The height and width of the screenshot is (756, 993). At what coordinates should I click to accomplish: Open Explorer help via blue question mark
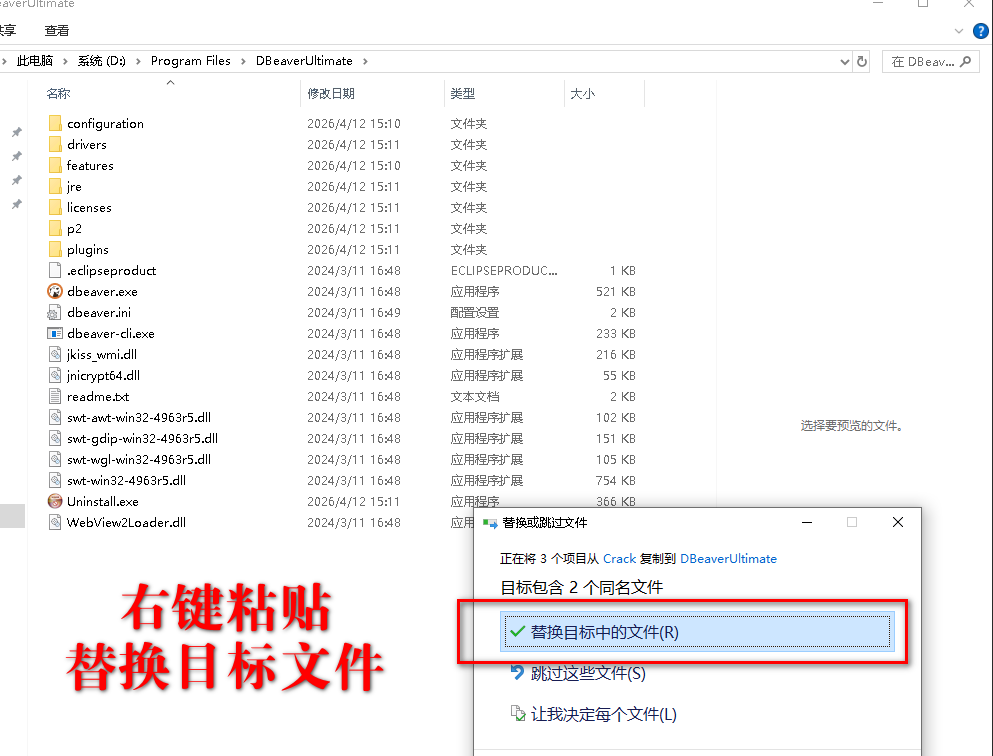pyautogui.click(x=980, y=30)
